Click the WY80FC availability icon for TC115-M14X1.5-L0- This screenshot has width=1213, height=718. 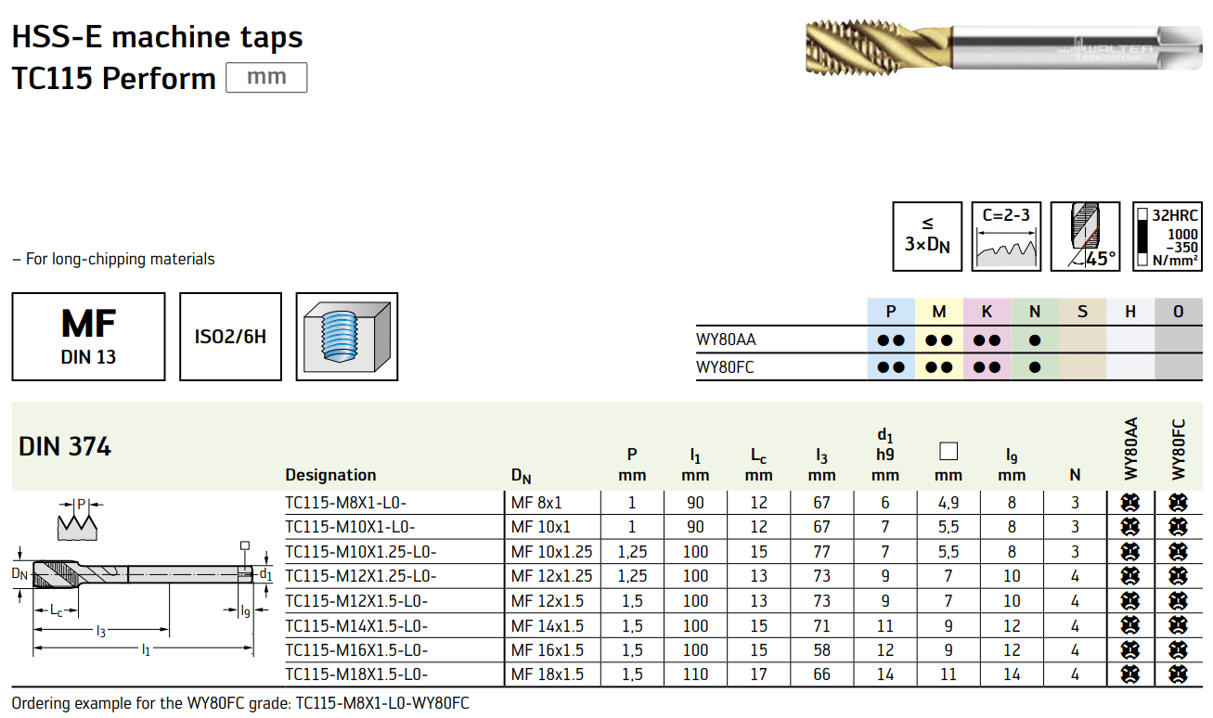pyautogui.click(x=1178, y=626)
